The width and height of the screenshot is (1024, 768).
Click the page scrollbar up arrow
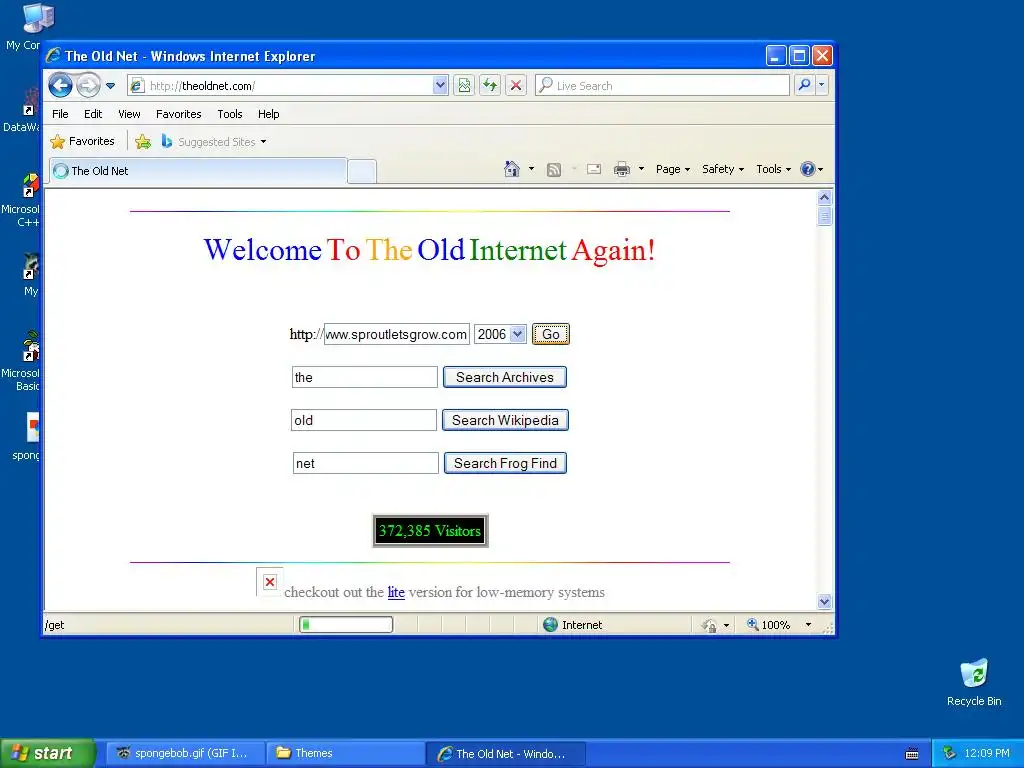(x=824, y=197)
